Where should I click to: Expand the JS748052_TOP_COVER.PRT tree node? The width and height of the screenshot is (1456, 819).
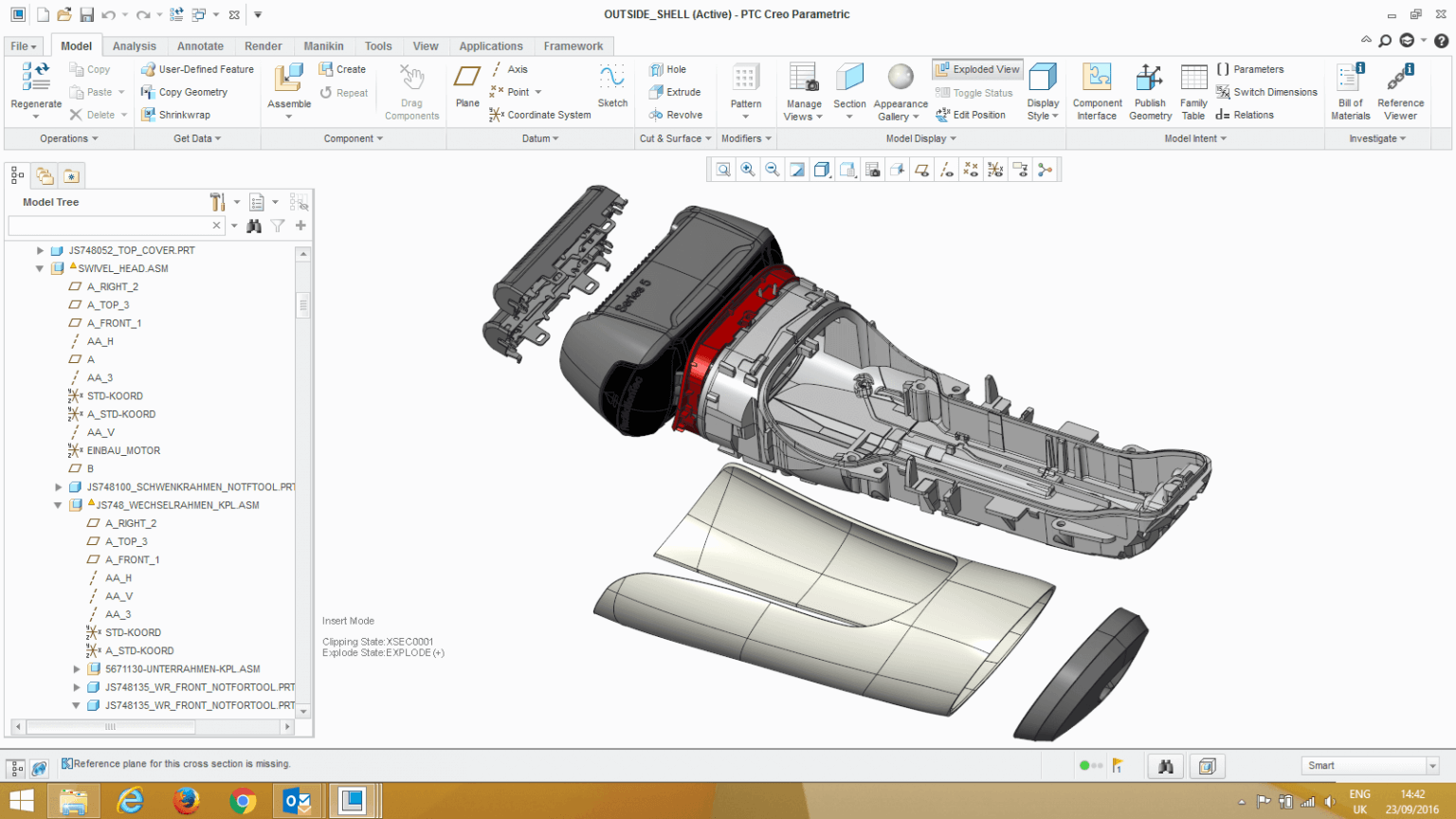point(39,250)
